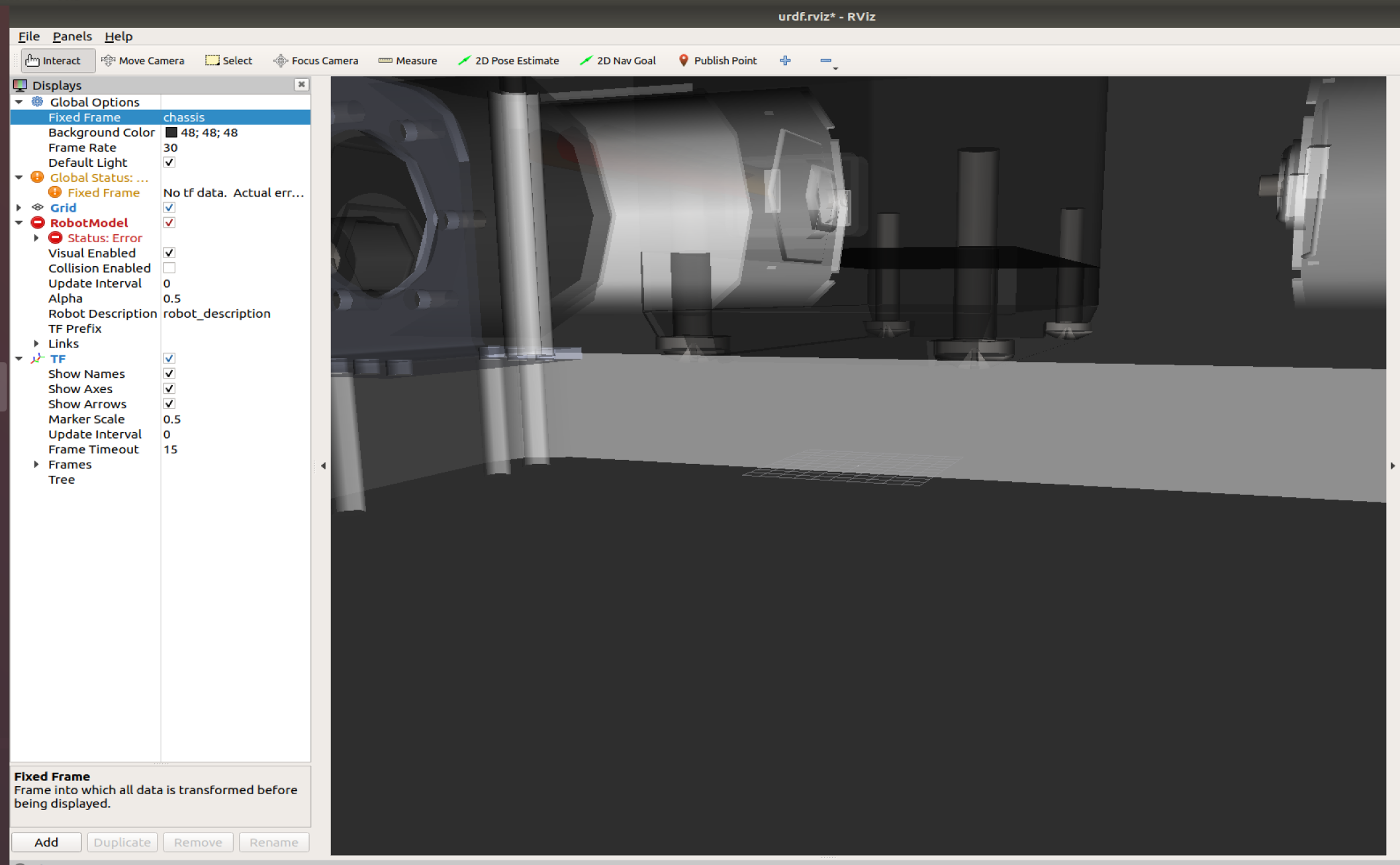Click the Status: Error red icon
Image resolution: width=1400 pixels, height=865 pixels.
[55, 238]
